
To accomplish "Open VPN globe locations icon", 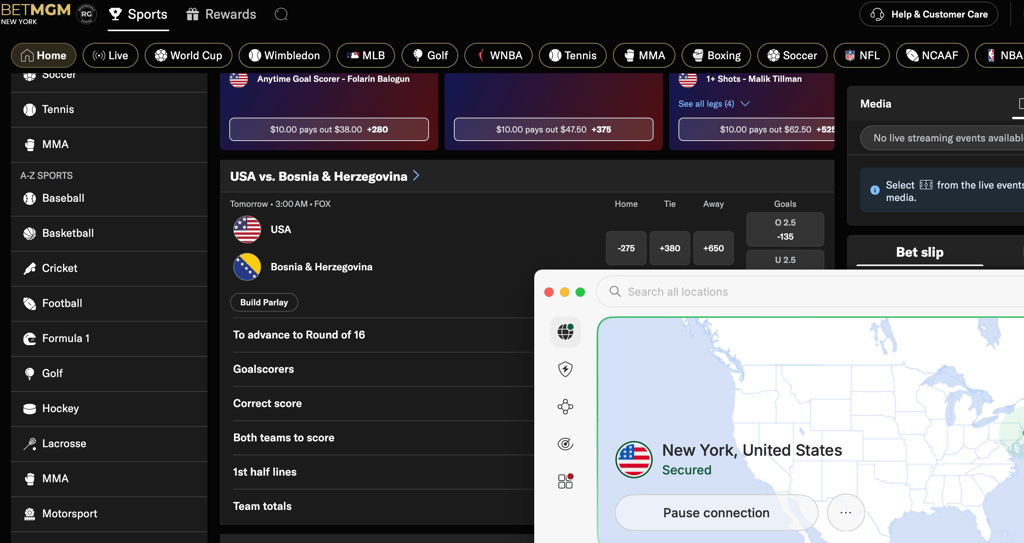I will pyautogui.click(x=566, y=332).
